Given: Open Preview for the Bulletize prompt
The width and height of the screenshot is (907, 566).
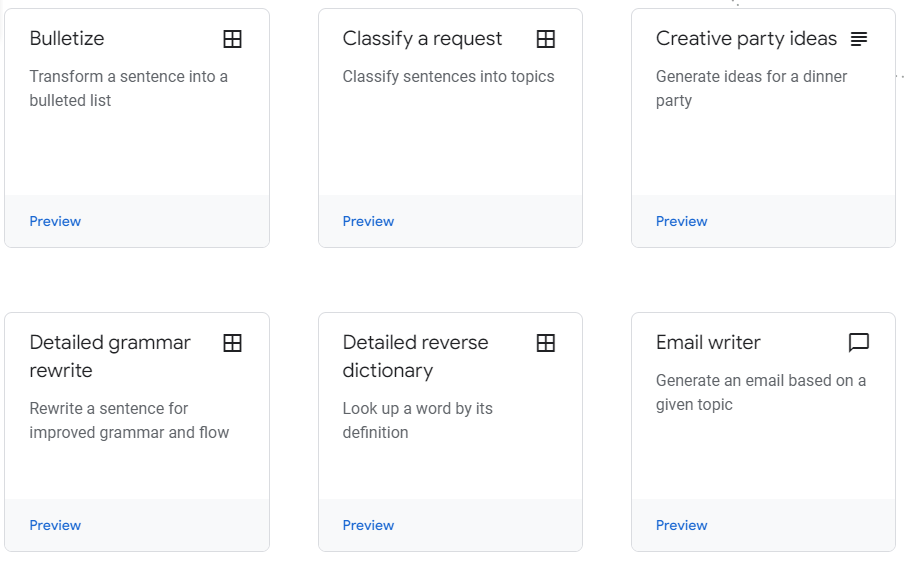Looking at the screenshot, I should [56, 222].
